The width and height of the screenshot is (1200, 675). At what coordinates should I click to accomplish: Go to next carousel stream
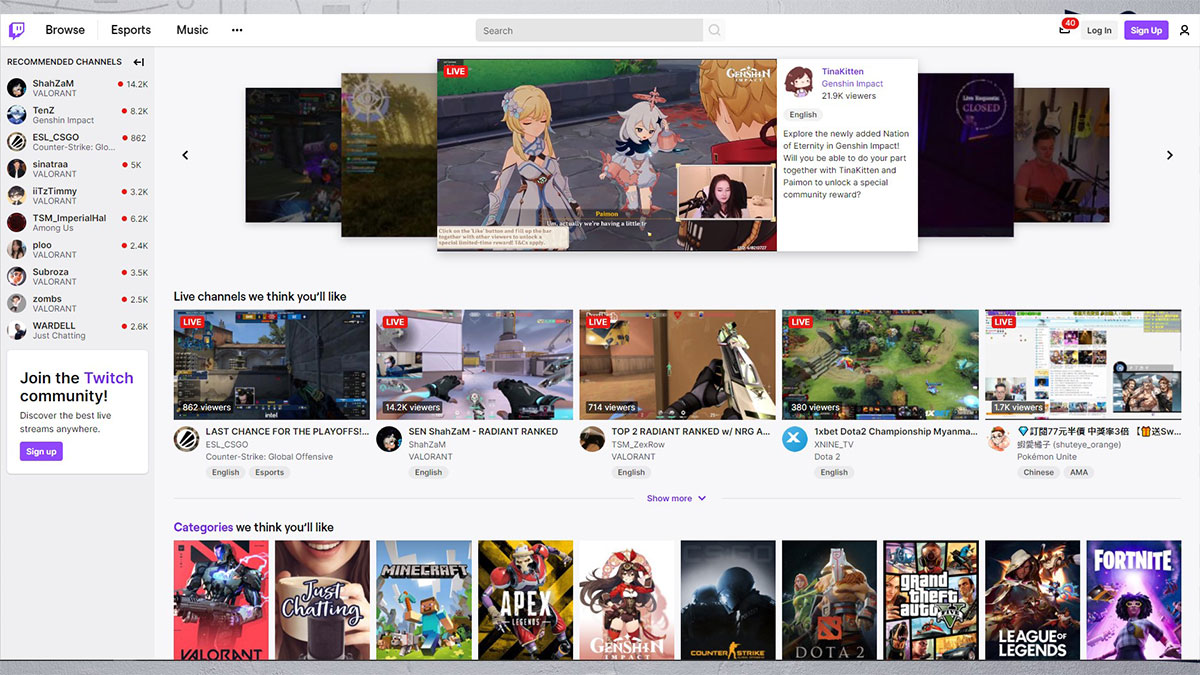(x=1170, y=155)
